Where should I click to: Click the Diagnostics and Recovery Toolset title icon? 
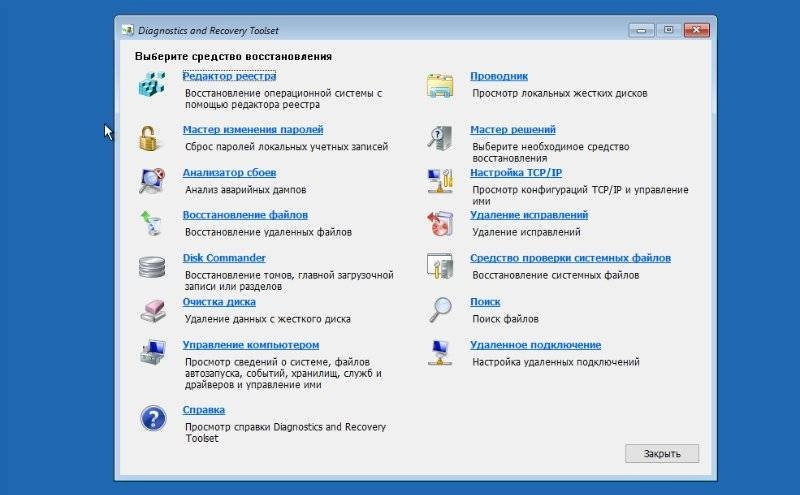point(128,30)
